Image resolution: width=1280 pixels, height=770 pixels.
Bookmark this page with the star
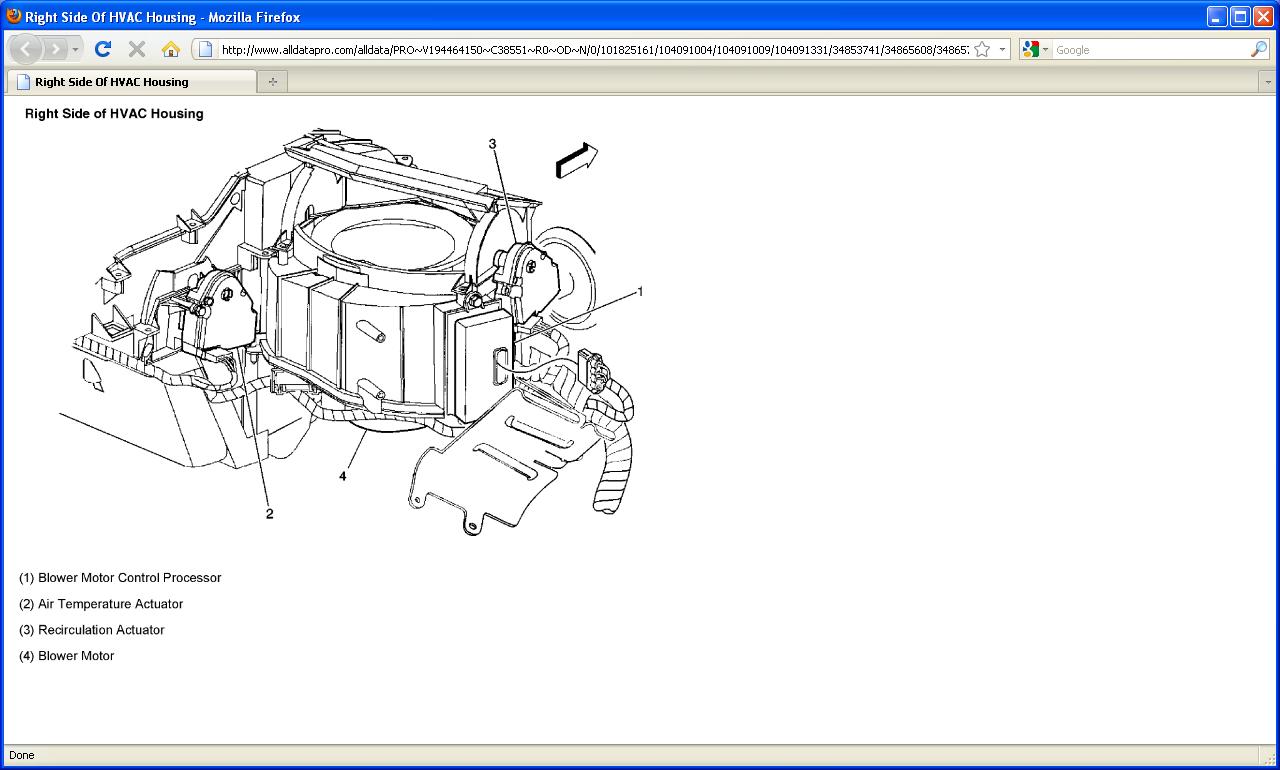click(x=982, y=49)
